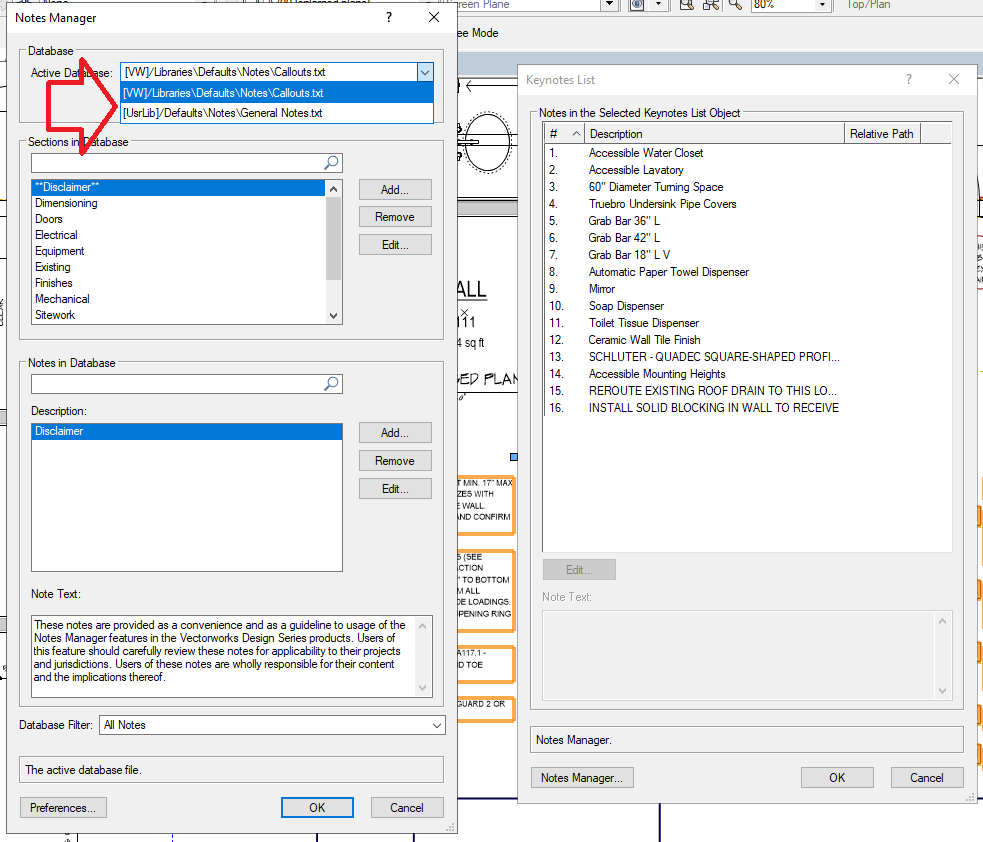Open the 80% zoom level dropdown

pos(822,5)
